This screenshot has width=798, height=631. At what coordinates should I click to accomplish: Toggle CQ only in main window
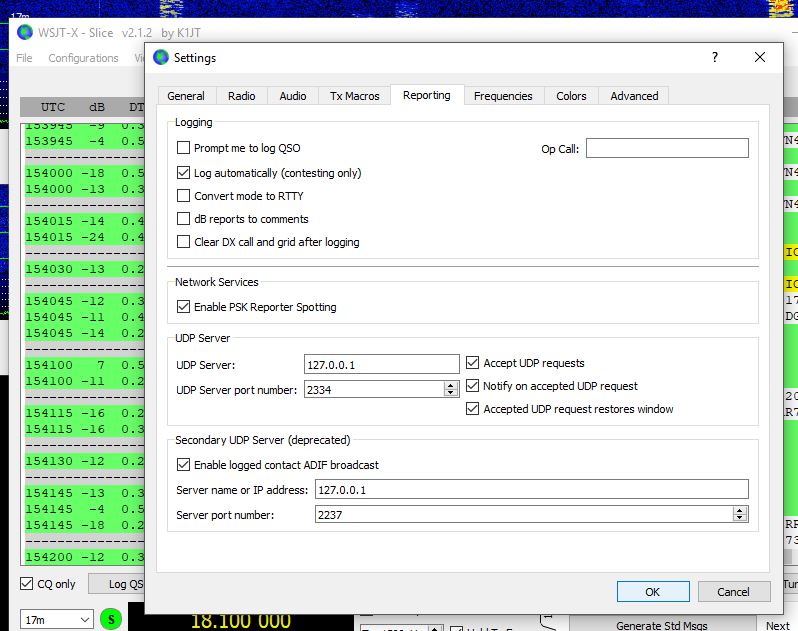point(26,584)
